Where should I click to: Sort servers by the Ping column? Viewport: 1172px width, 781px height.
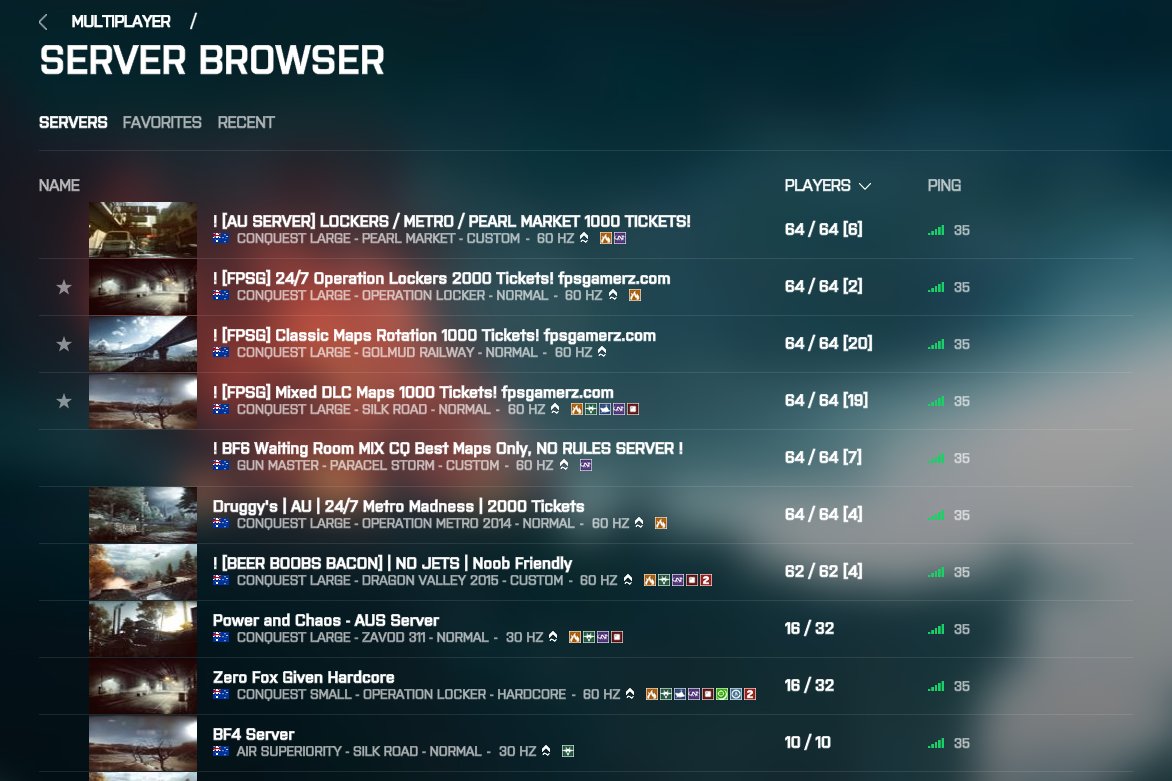tap(944, 185)
